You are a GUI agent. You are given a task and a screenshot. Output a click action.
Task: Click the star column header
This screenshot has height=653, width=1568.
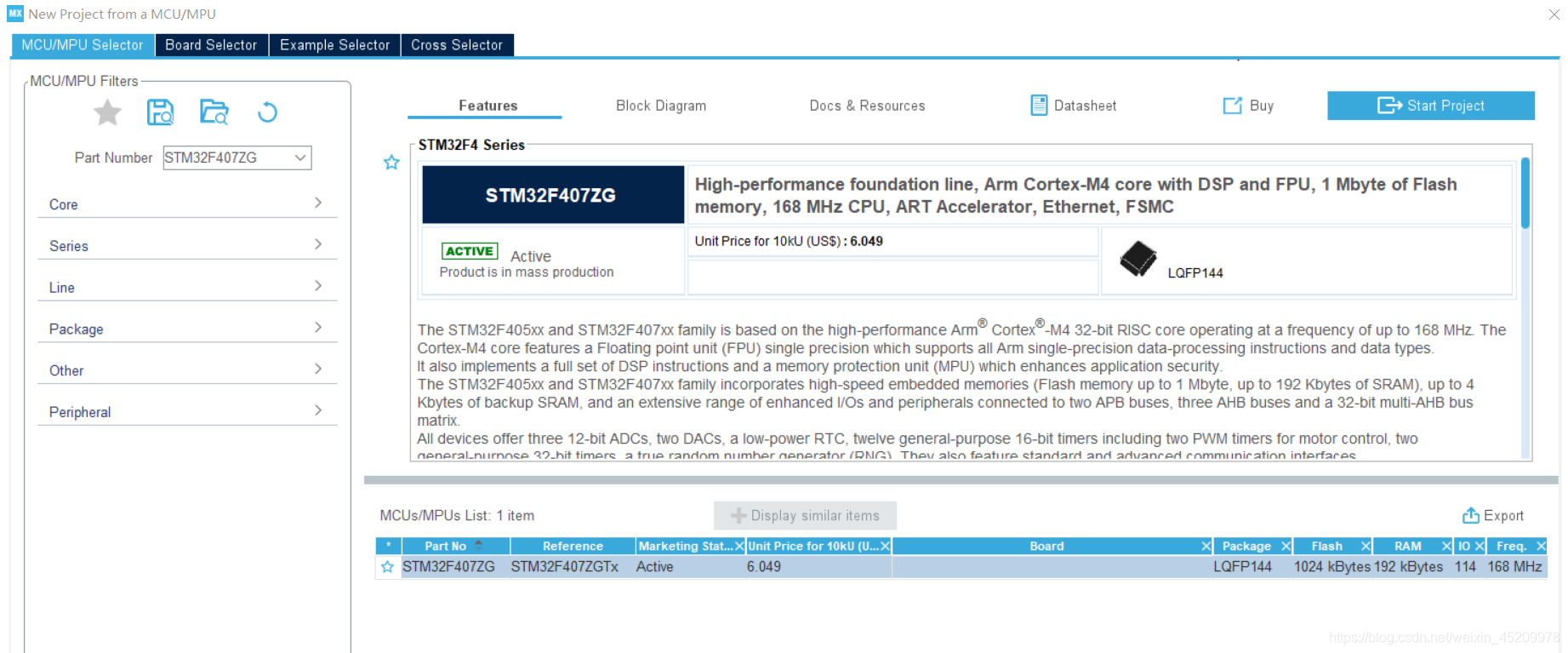pos(388,547)
